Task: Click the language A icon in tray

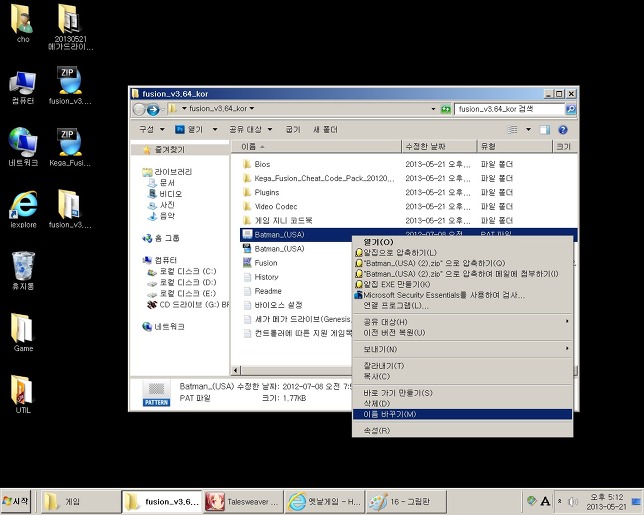Action: tap(545, 501)
